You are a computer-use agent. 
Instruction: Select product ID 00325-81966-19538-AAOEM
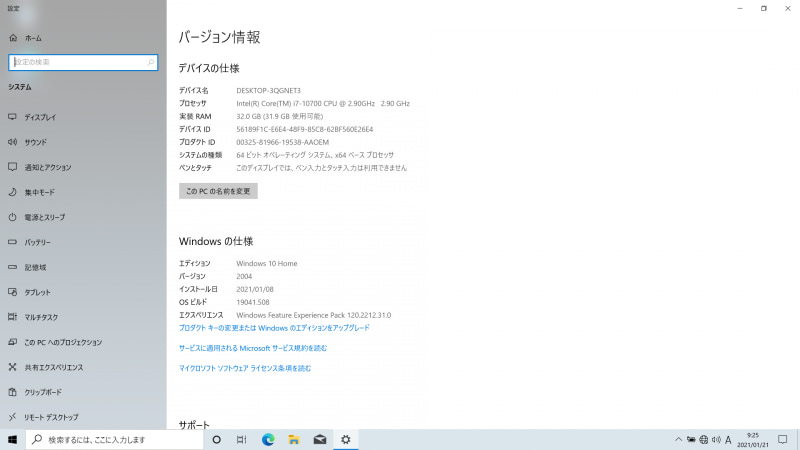(x=282, y=142)
